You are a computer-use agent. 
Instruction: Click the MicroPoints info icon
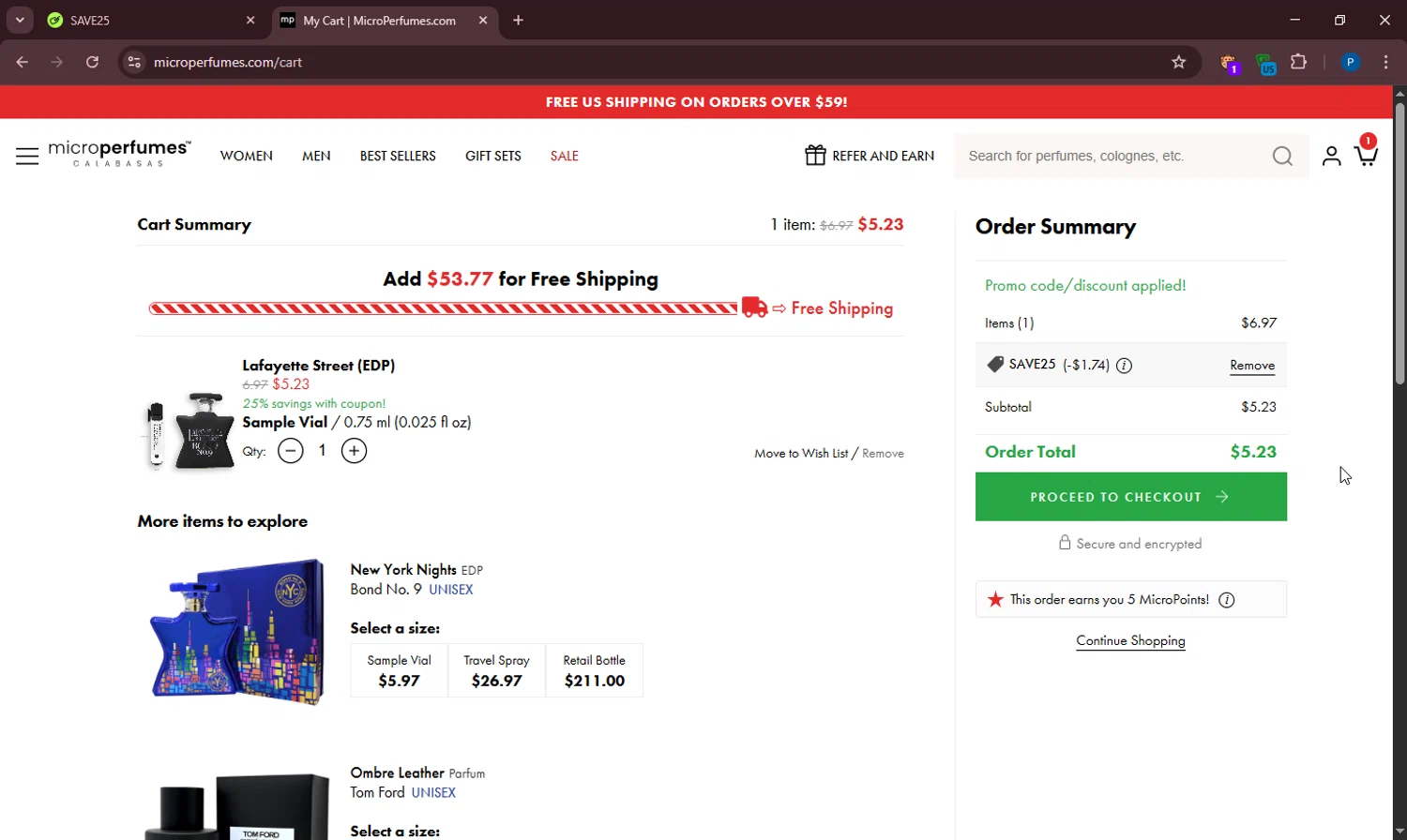[x=1226, y=600]
